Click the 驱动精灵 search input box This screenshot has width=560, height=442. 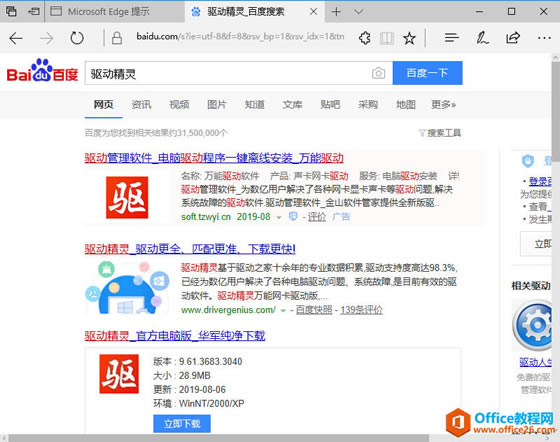(228, 73)
